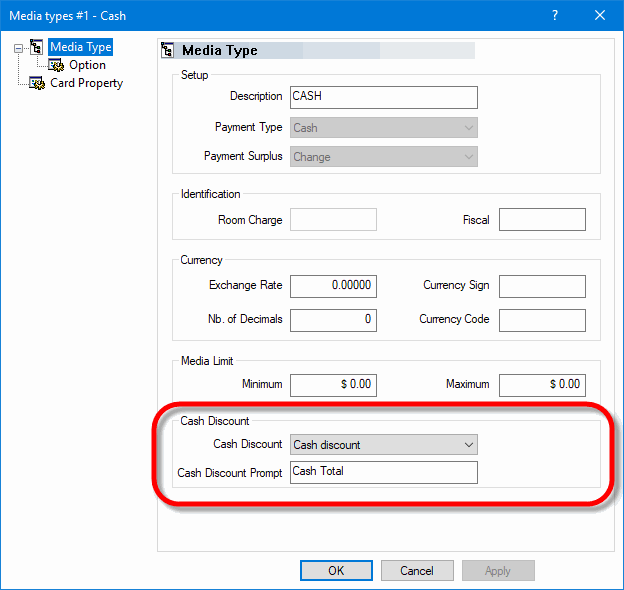Click the Option gear icon in tree
This screenshot has height=590, width=624.
(56, 65)
